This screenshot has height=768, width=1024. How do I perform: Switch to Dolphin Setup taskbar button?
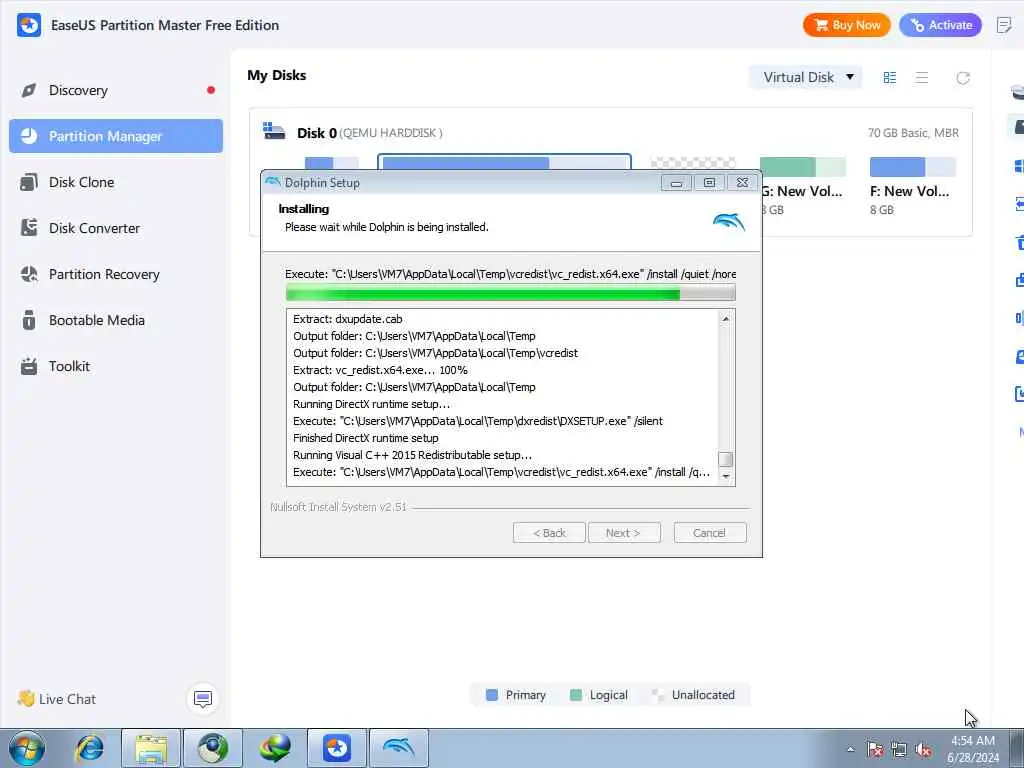(x=399, y=748)
